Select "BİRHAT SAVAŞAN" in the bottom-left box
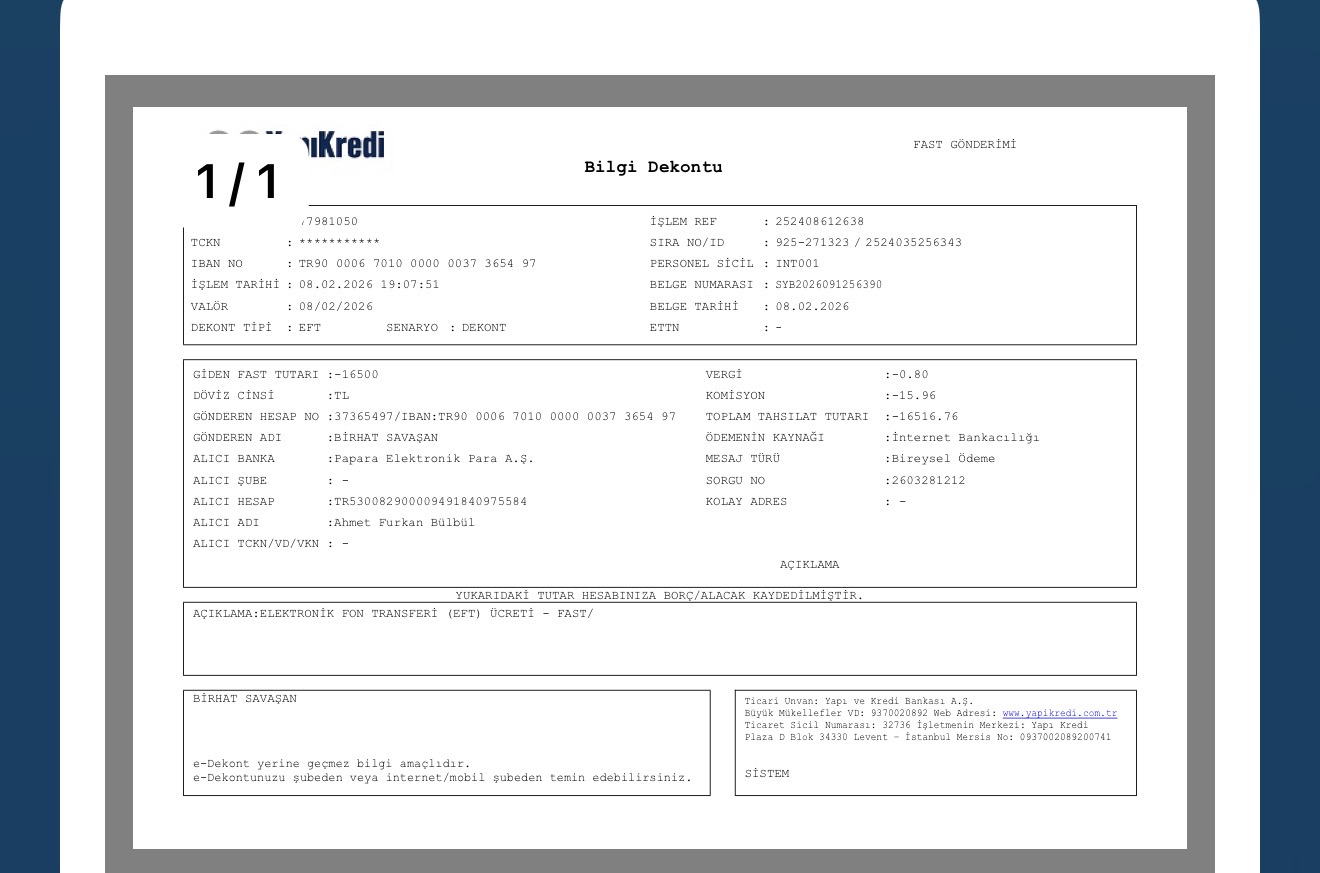The width and height of the screenshot is (1320, 873). tap(245, 699)
